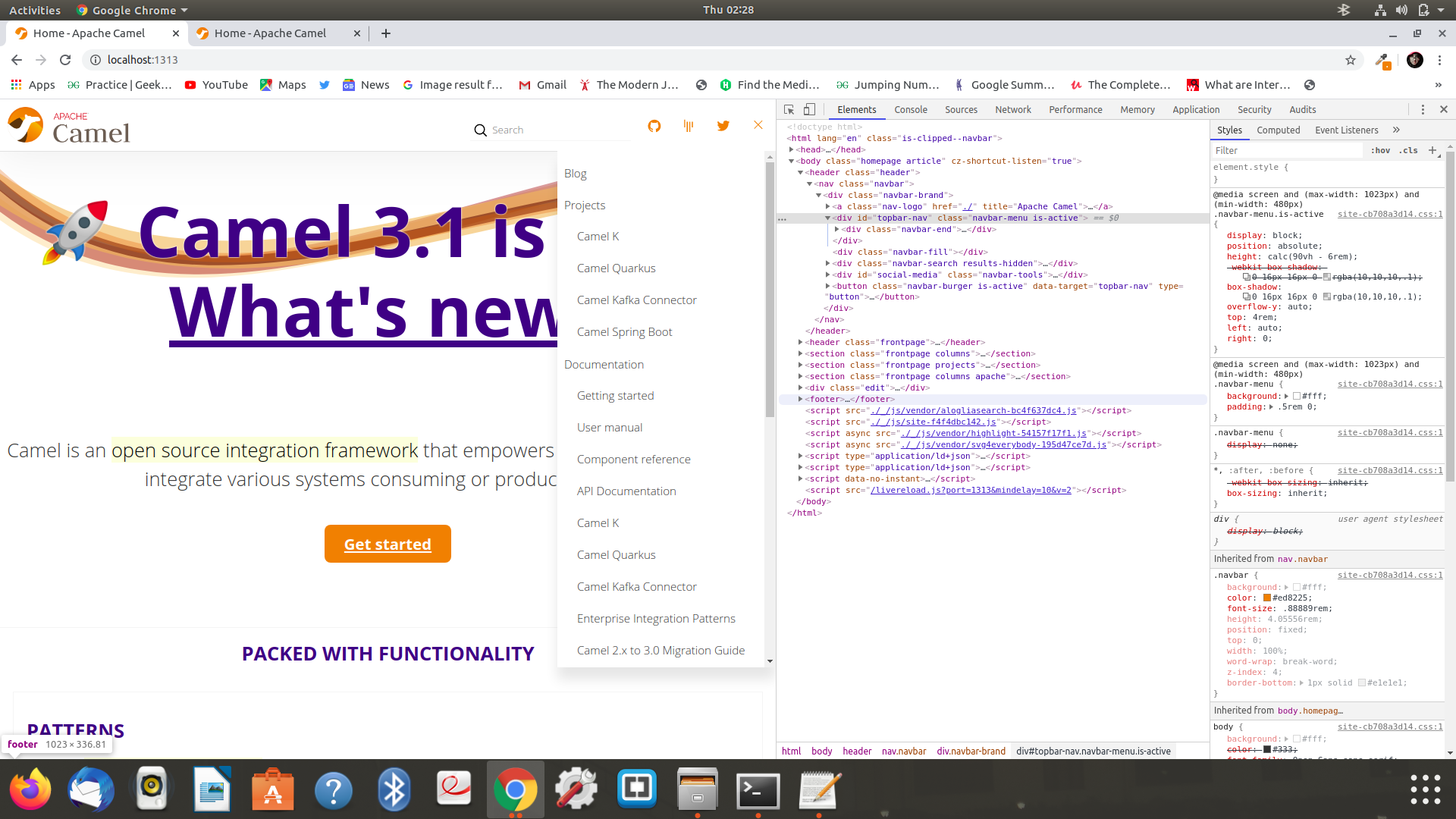
Task: Collapse the nav class navbar node
Action: coord(810,184)
